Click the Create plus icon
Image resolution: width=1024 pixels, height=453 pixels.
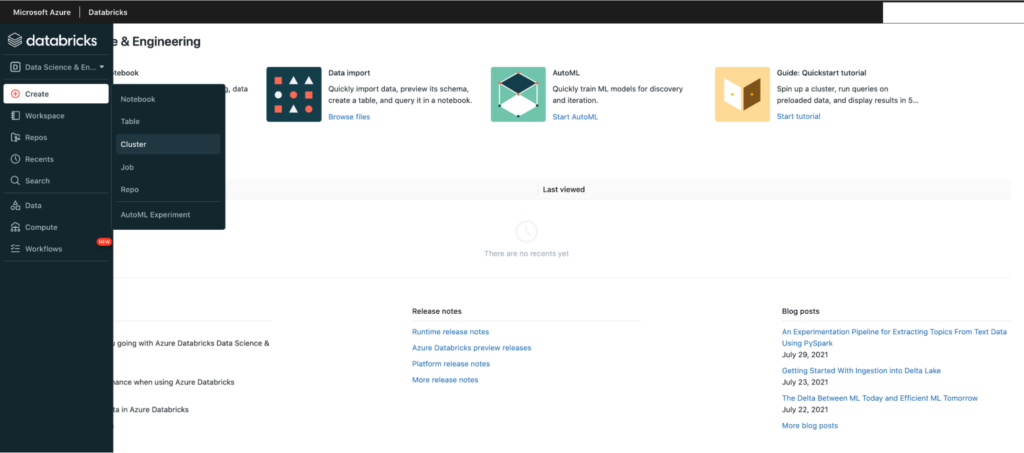click(x=15, y=94)
